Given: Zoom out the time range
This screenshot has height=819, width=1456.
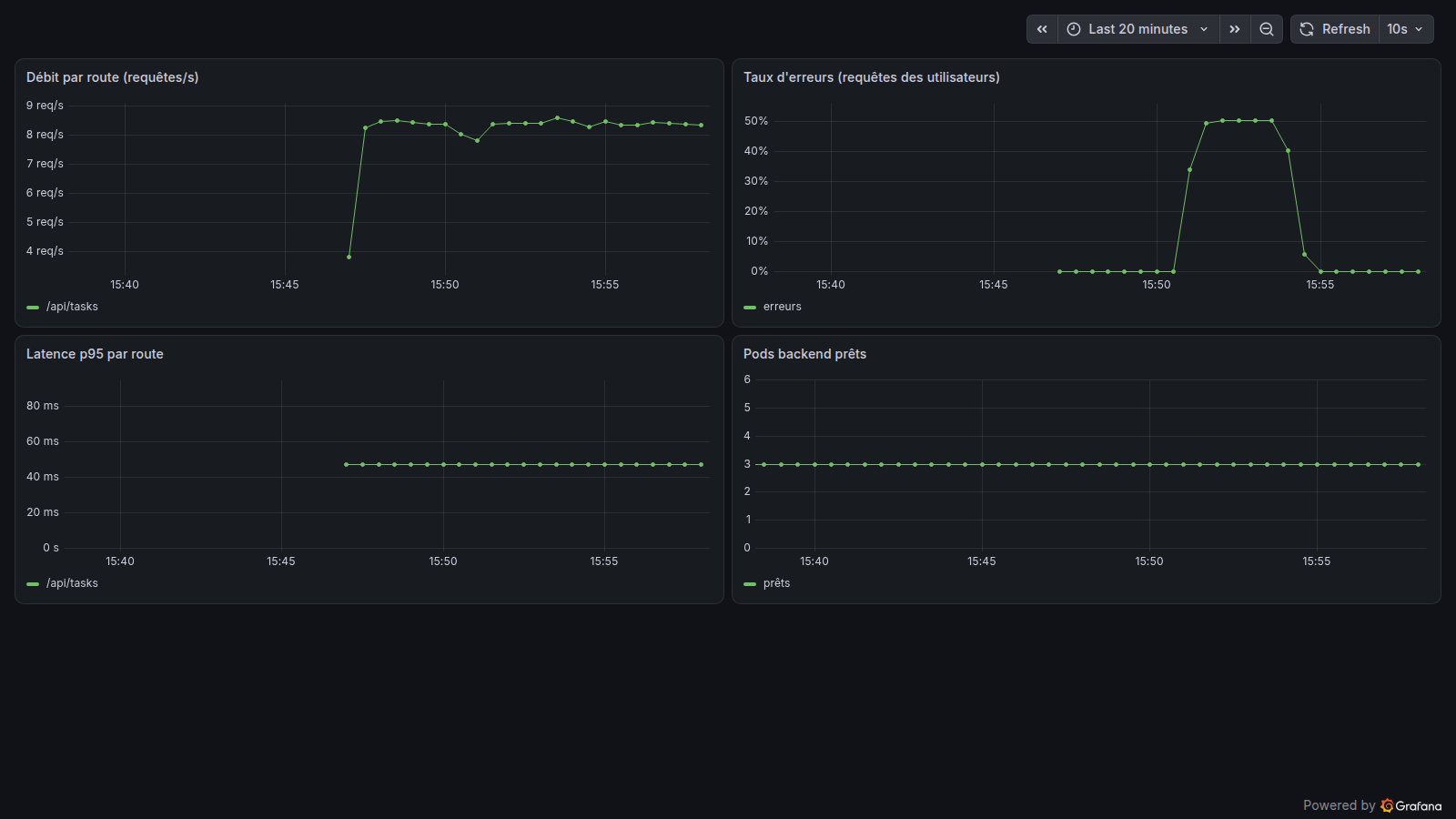Looking at the screenshot, I should (1267, 29).
